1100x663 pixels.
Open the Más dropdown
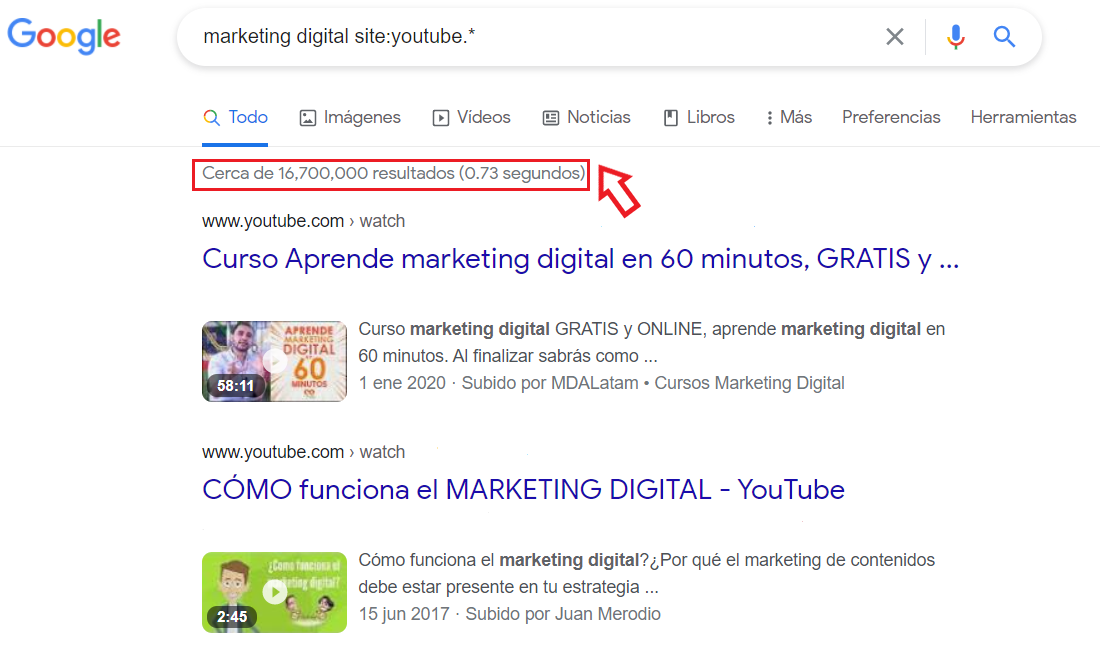789,117
